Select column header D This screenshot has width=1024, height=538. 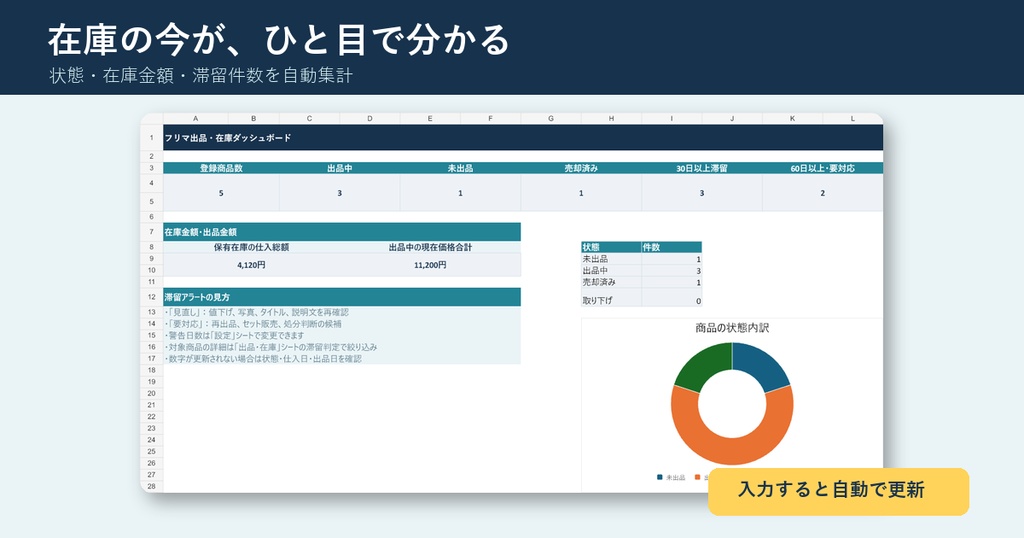tap(370, 118)
